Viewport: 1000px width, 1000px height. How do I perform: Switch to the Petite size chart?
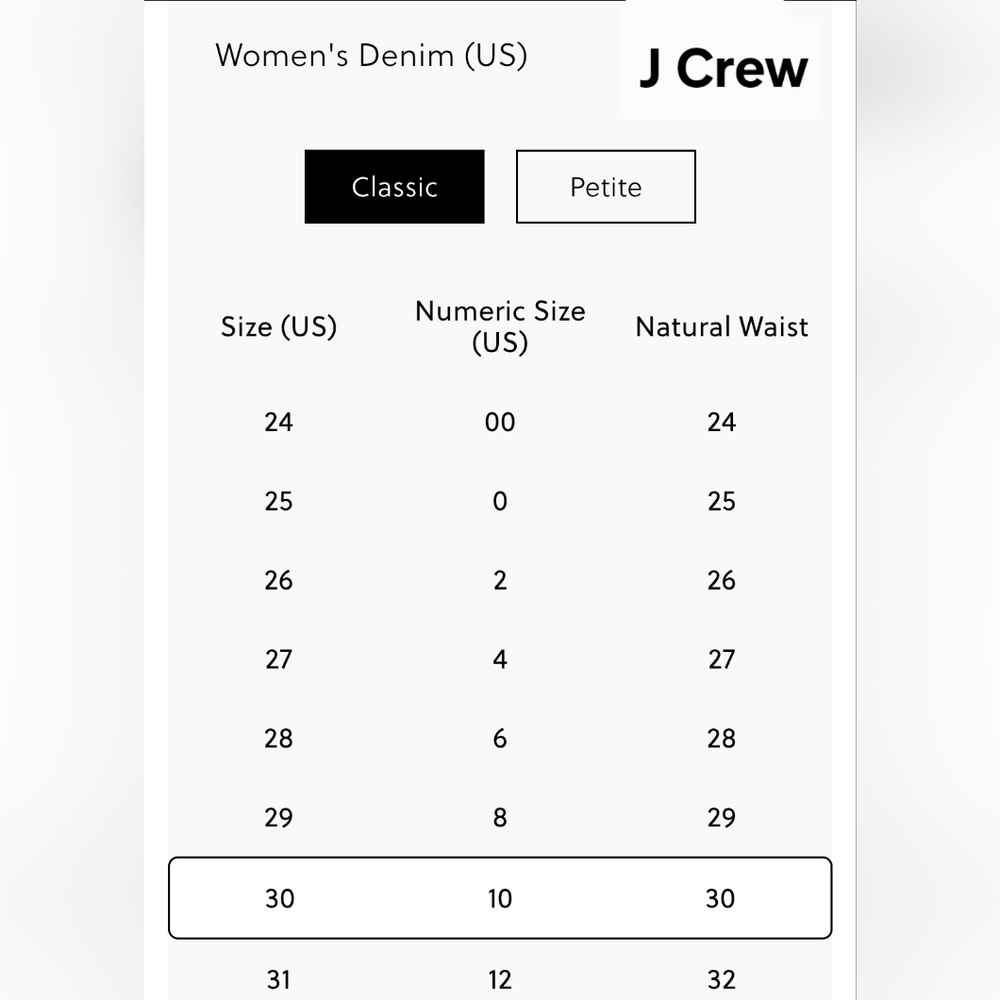pos(605,186)
